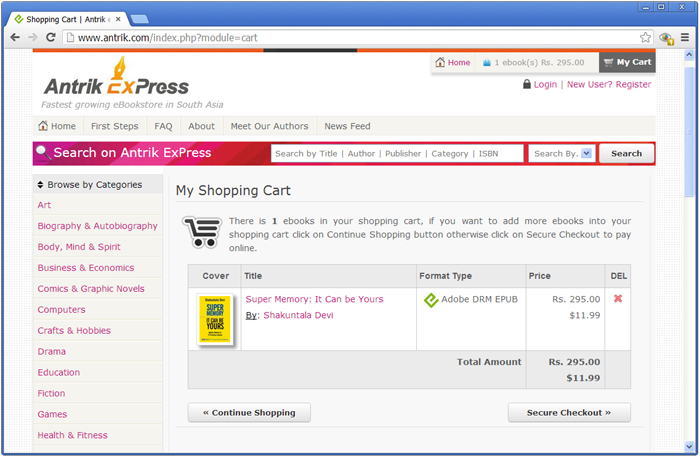This screenshot has height=458, width=700.
Task: Click the Rs. 295.00 price in item row
Action: (x=576, y=299)
